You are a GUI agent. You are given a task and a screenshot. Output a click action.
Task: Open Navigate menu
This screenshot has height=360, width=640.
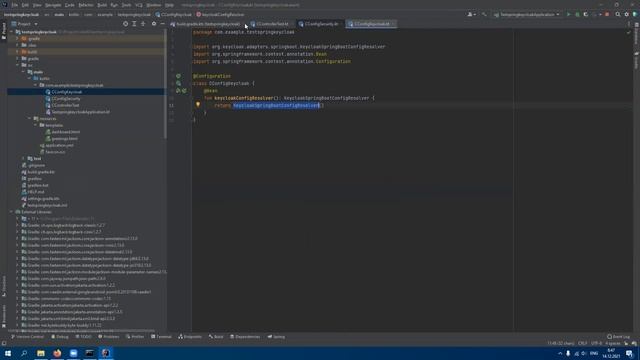(x=53, y=5)
